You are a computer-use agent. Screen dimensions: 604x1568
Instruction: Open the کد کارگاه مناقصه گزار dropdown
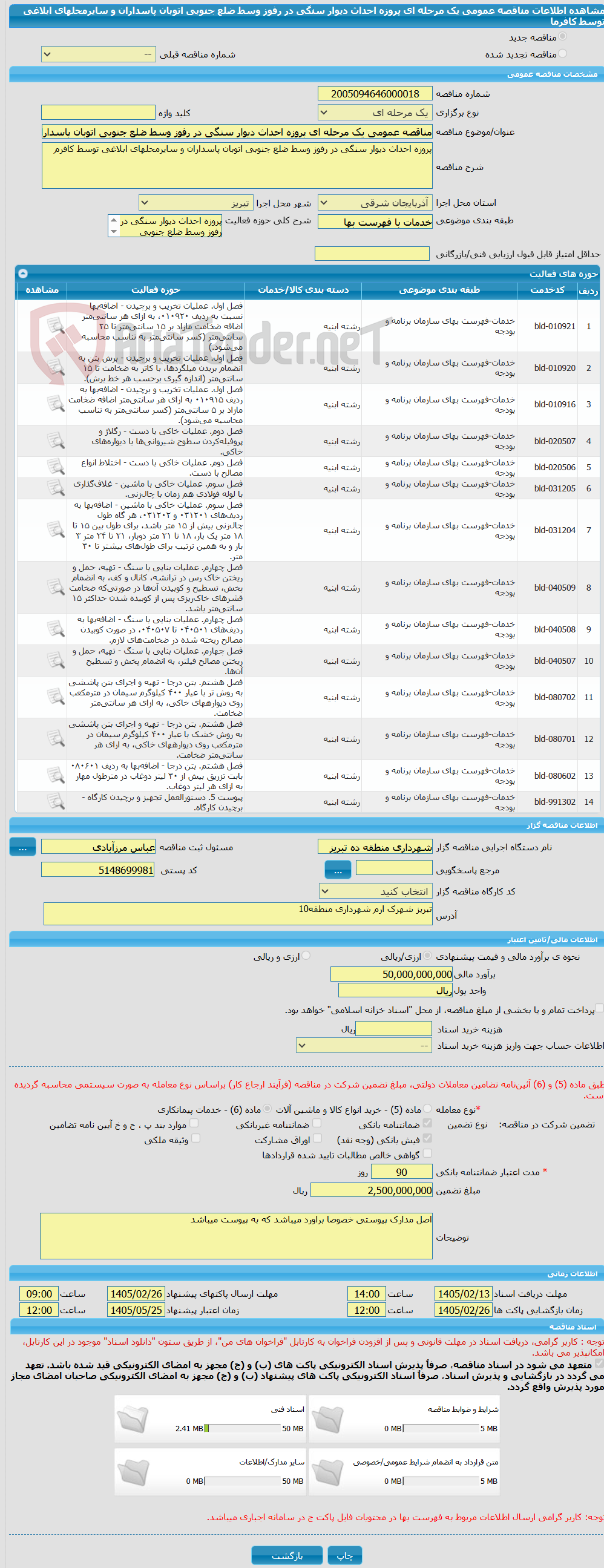click(376, 892)
